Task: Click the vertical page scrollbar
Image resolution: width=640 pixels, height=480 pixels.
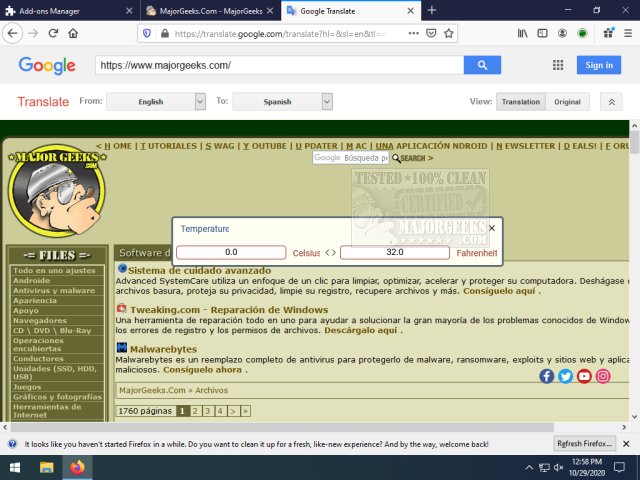Action: 634,141
